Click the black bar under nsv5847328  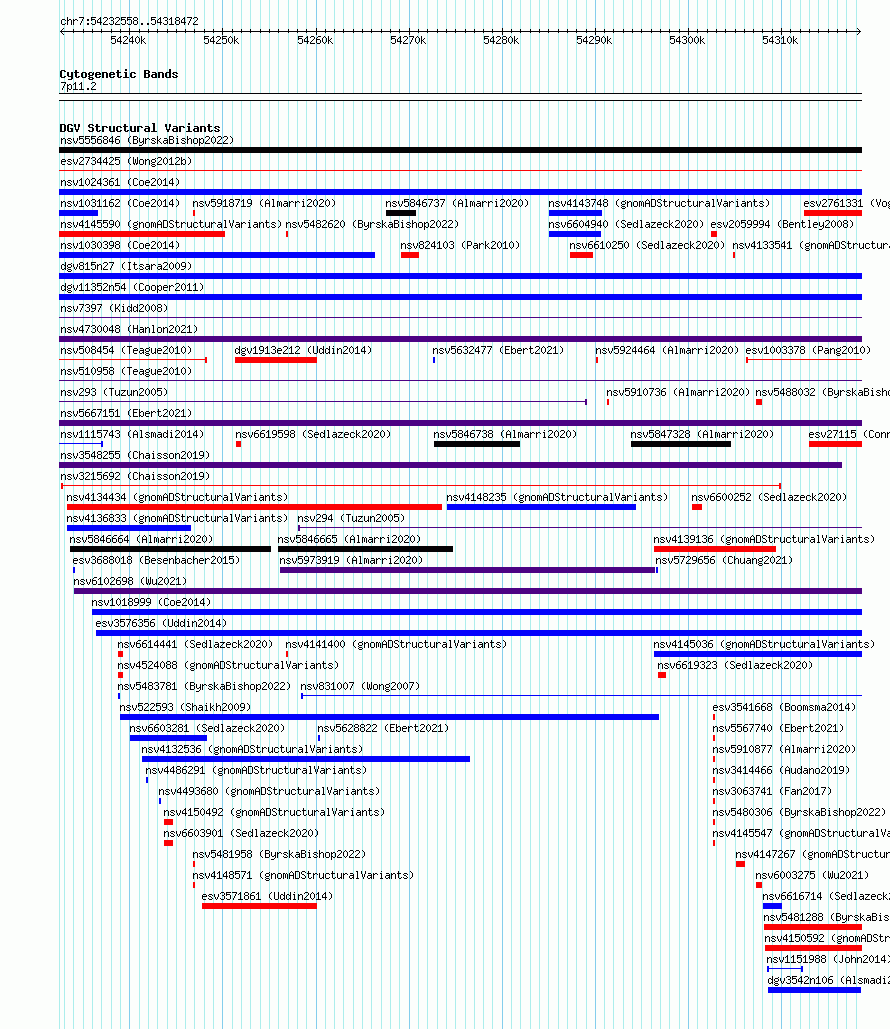681,444
